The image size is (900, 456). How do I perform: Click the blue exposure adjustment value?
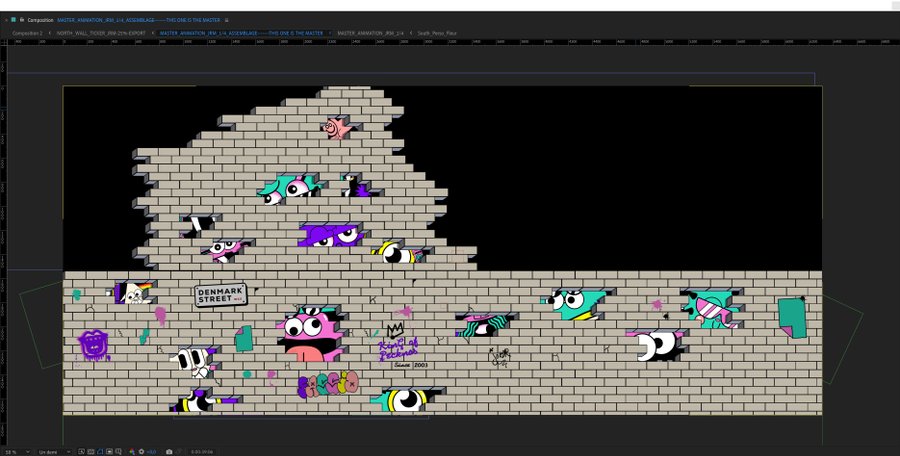tap(152, 451)
